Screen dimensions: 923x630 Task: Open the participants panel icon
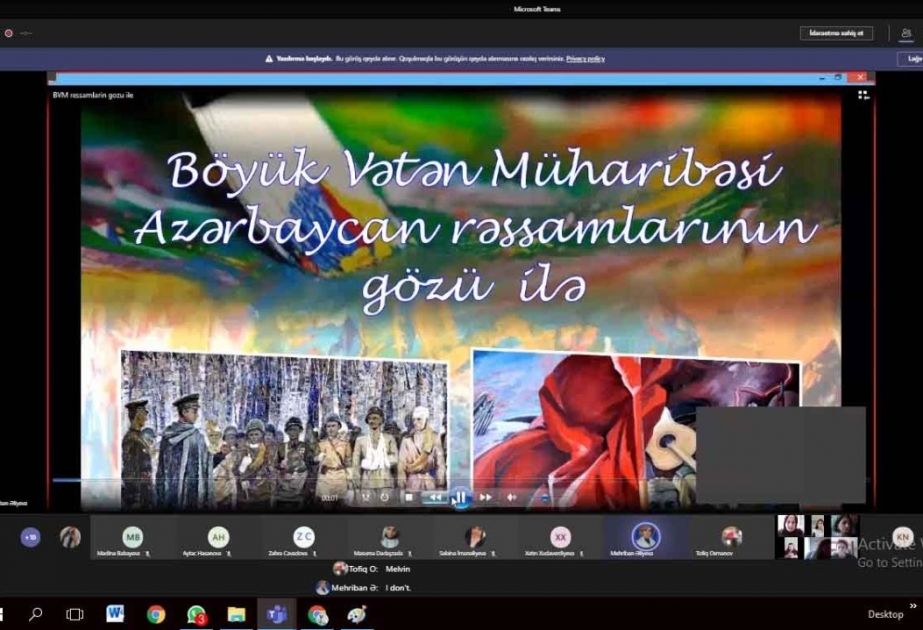[x=906, y=33]
